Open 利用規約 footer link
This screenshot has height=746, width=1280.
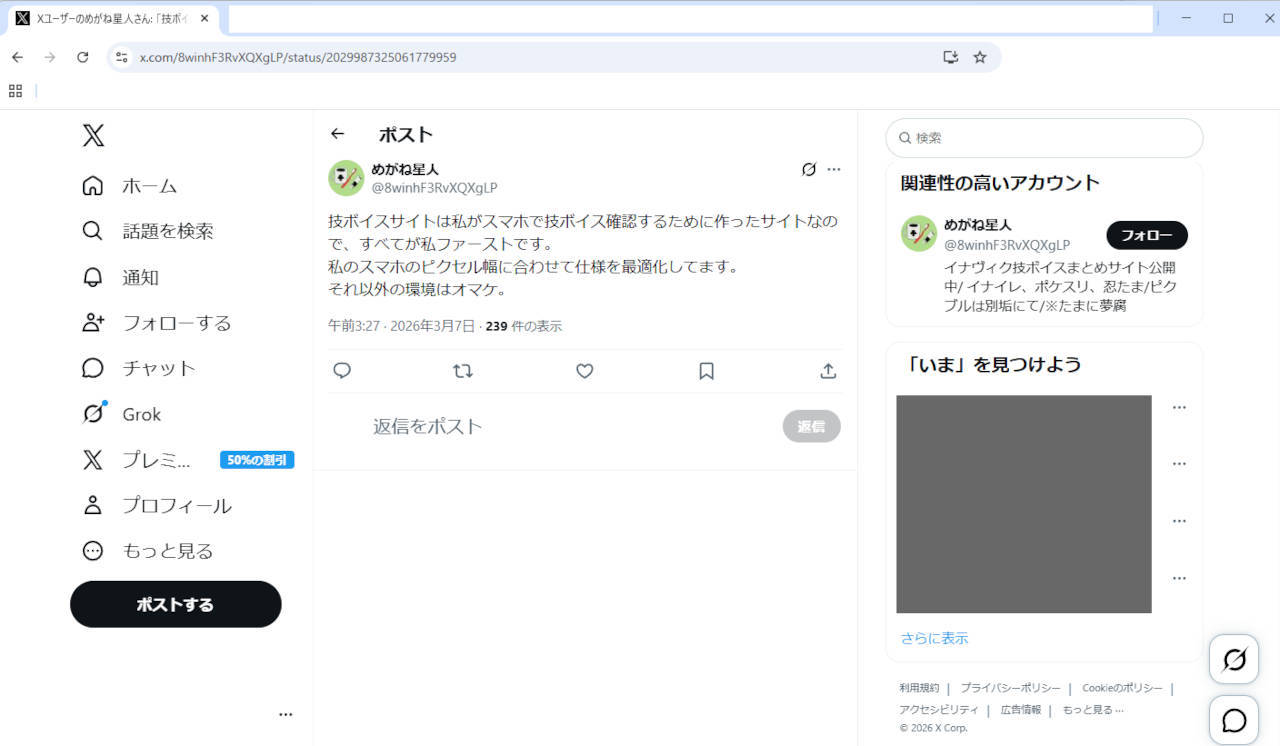point(919,688)
